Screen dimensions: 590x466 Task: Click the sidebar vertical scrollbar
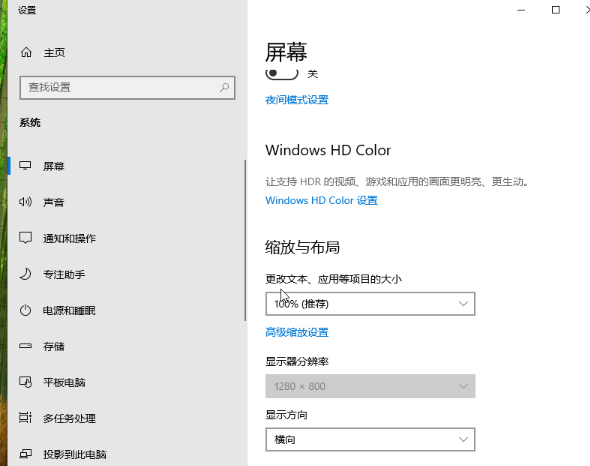coord(245,240)
